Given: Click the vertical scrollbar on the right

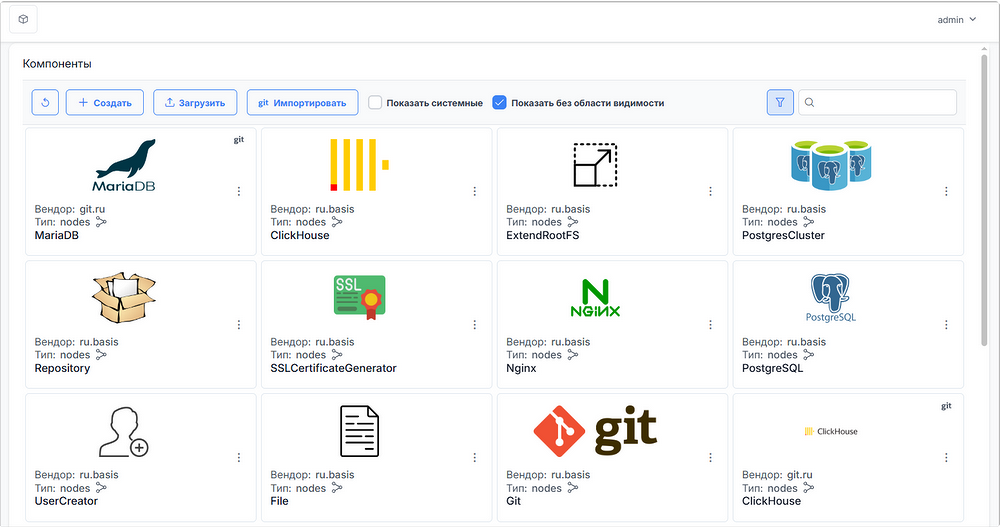Looking at the screenshot, I should (x=984, y=200).
